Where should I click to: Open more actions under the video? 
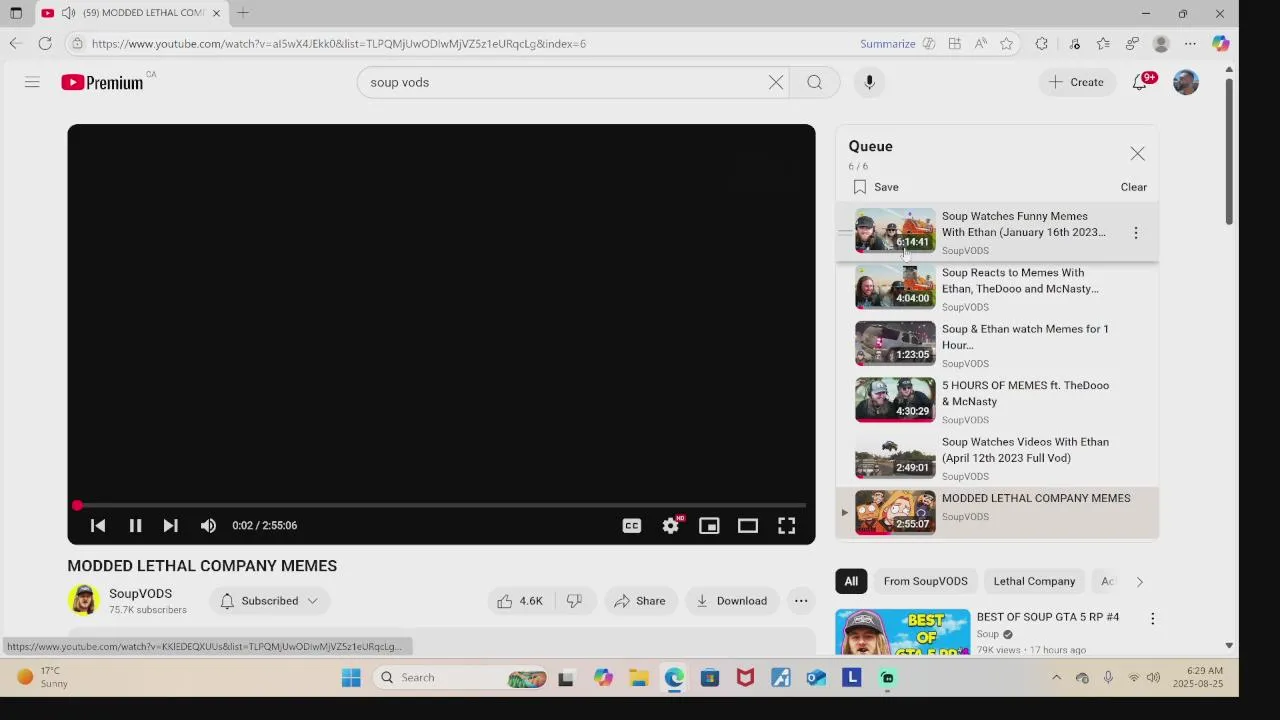(x=801, y=601)
